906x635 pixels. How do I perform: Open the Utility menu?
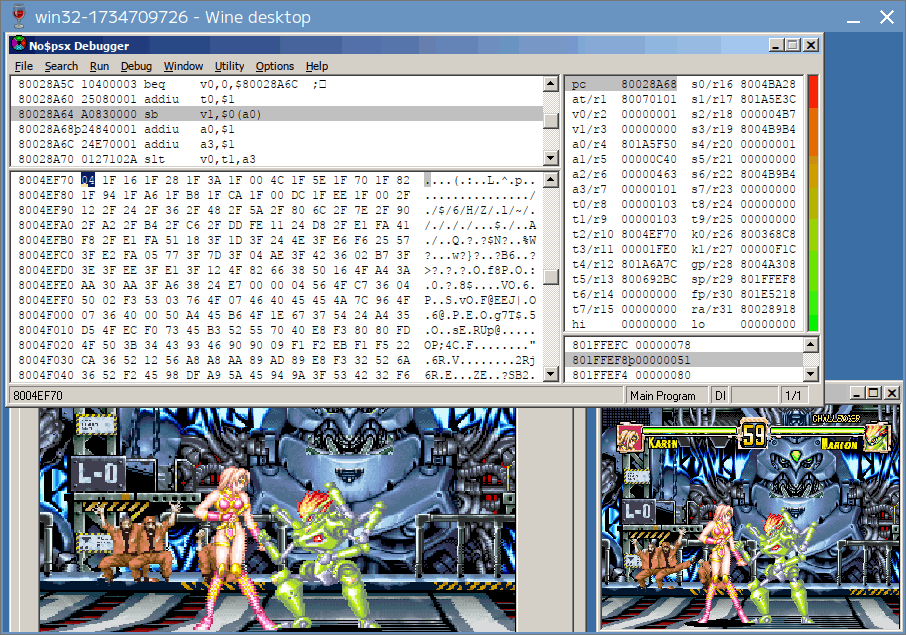click(x=229, y=66)
